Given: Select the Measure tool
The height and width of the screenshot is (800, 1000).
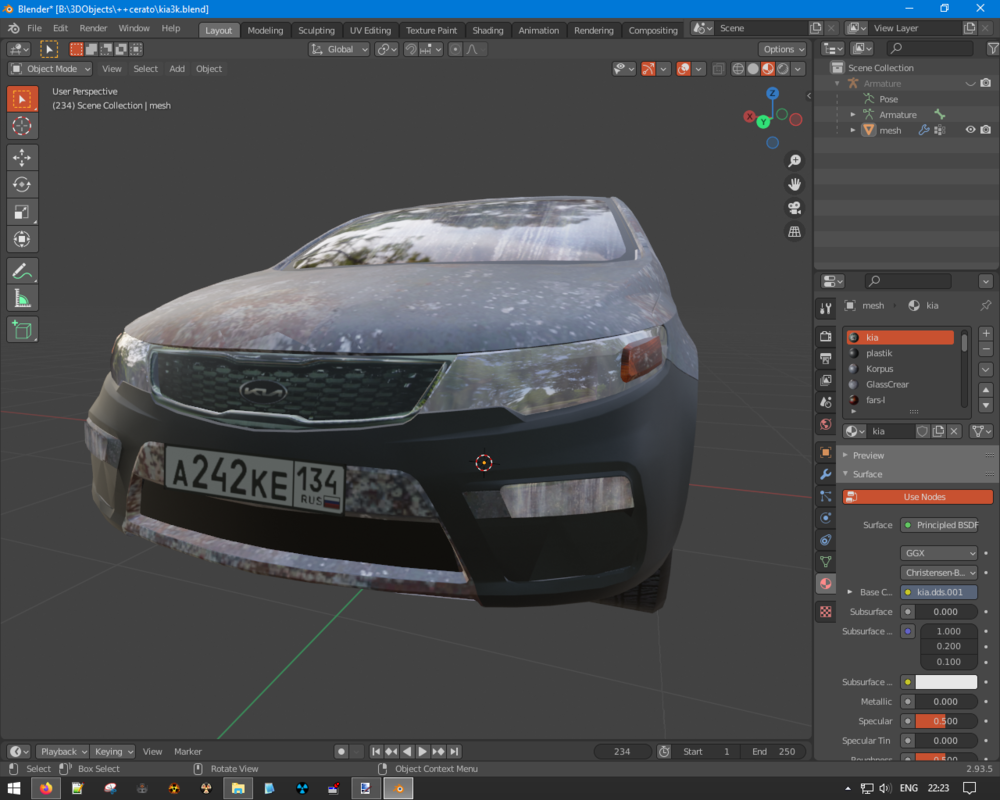Looking at the screenshot, I should 22,298.
